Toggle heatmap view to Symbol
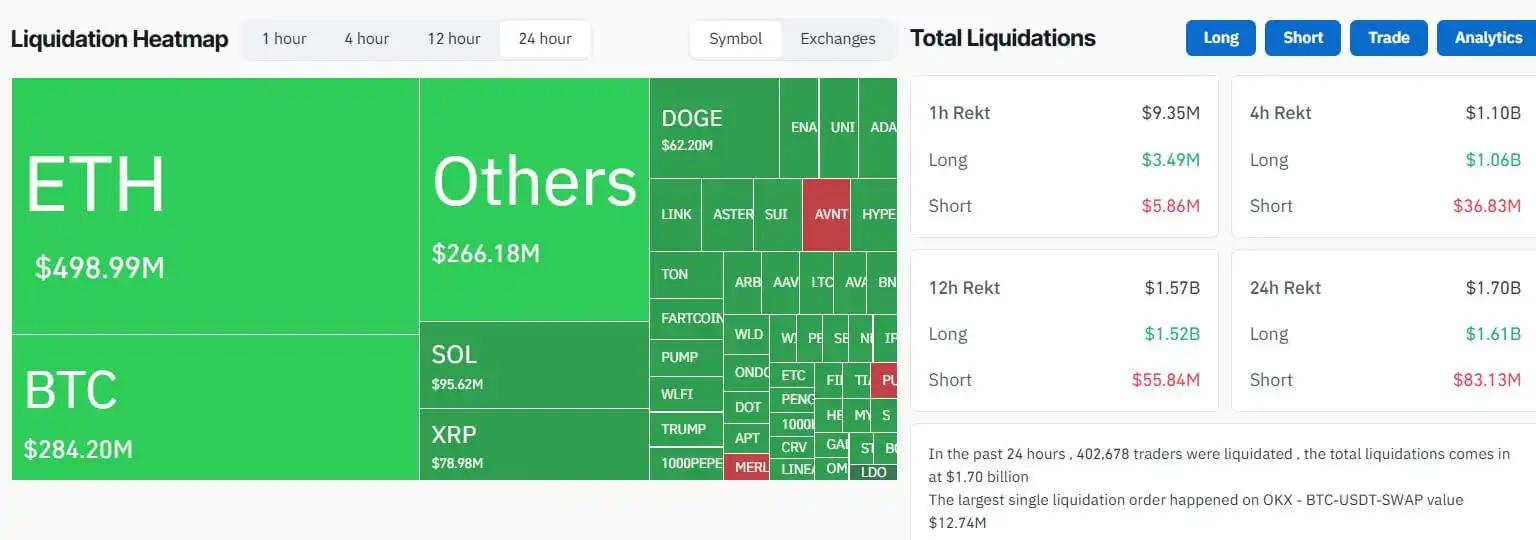Image resolution: width=1536 pixels, height=540 pixels. click(735, 39)
